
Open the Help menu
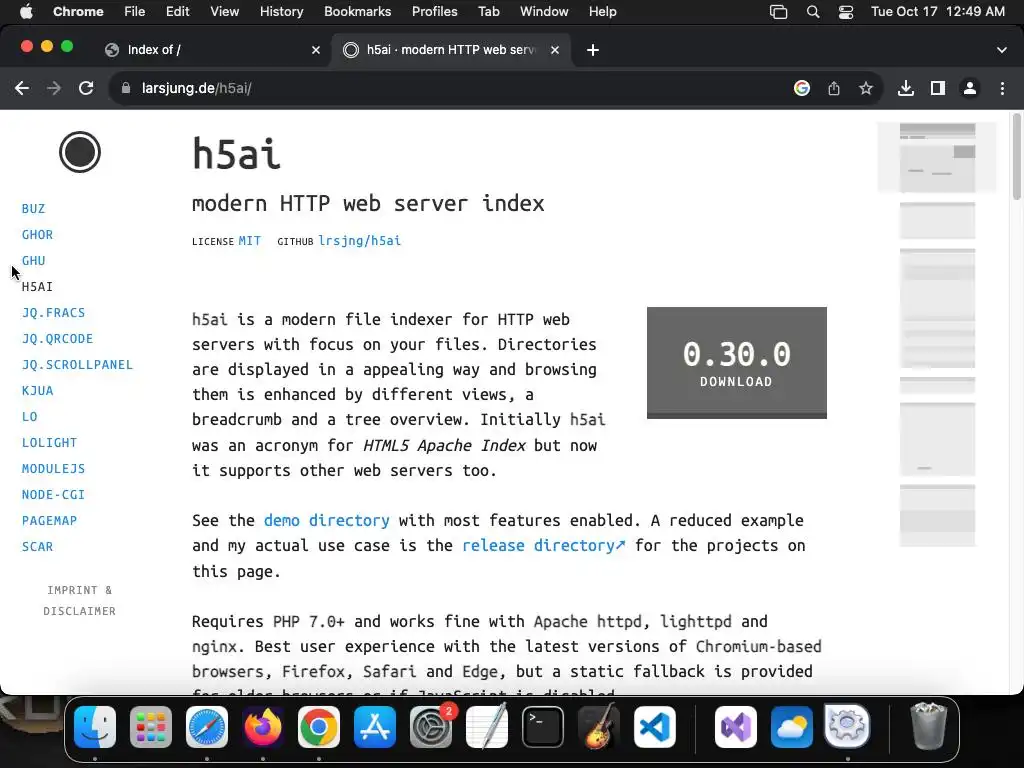[x=602, y=12]
